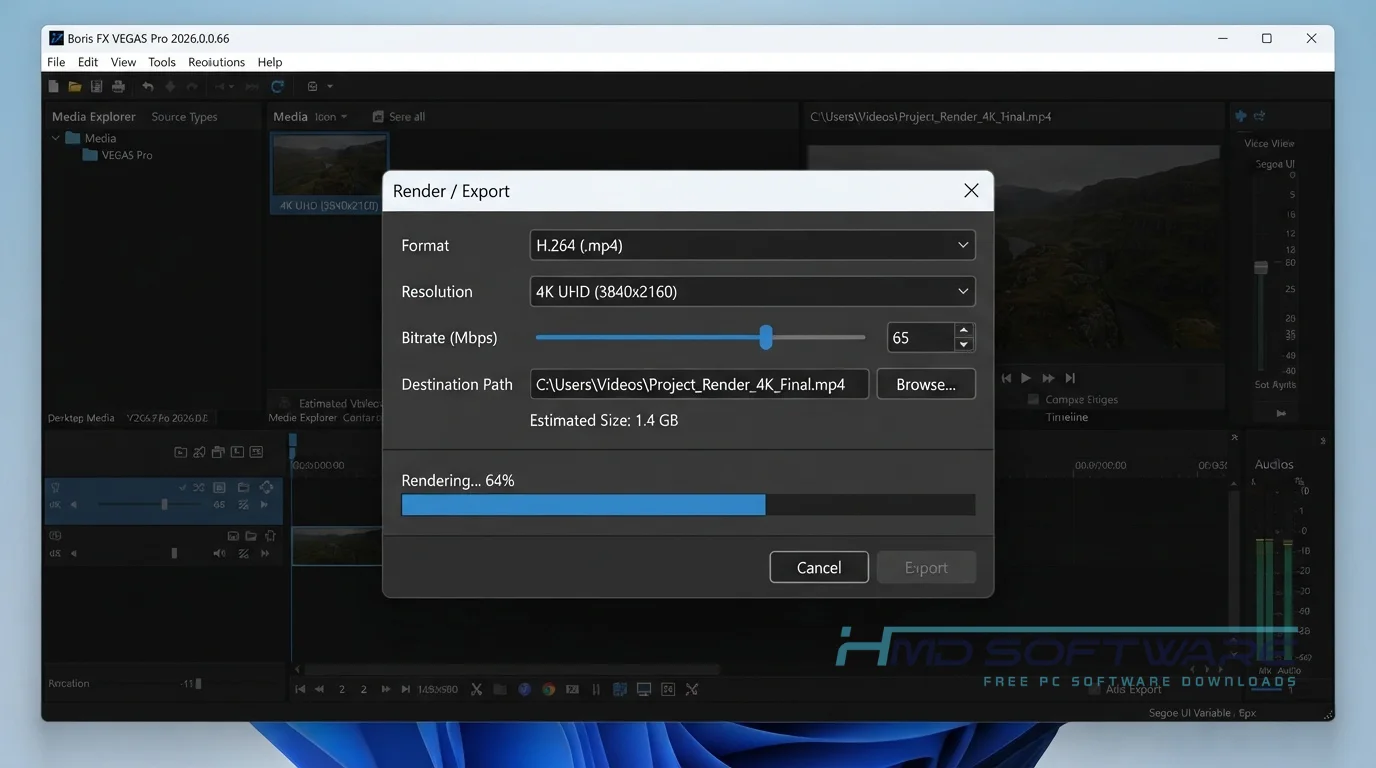Click the scissors cut icon in bottom toolbar
Image resolution: width=1376 pixels, height=768 pixels.
coord(476,689)
